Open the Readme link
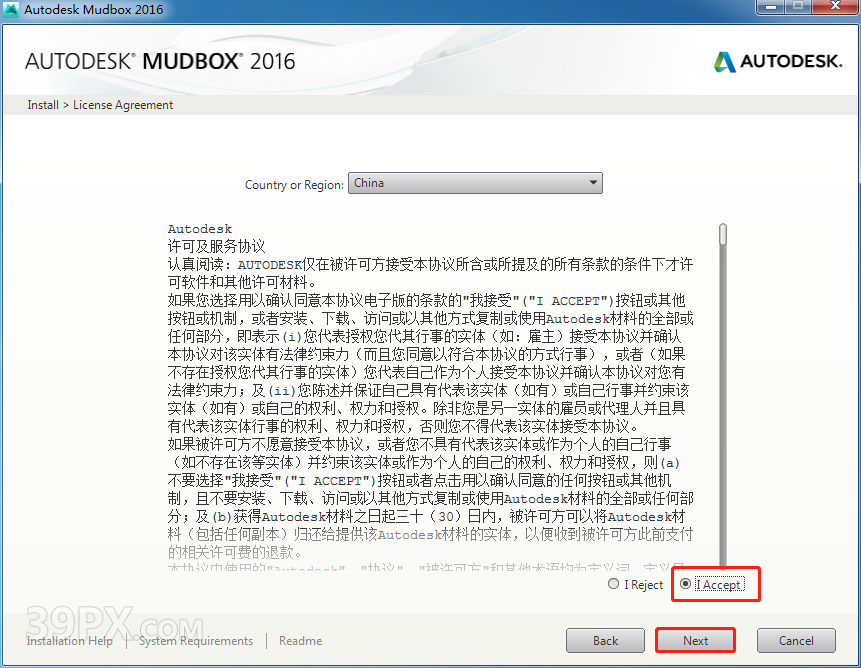The image size is (861, 668). [300, 641]
